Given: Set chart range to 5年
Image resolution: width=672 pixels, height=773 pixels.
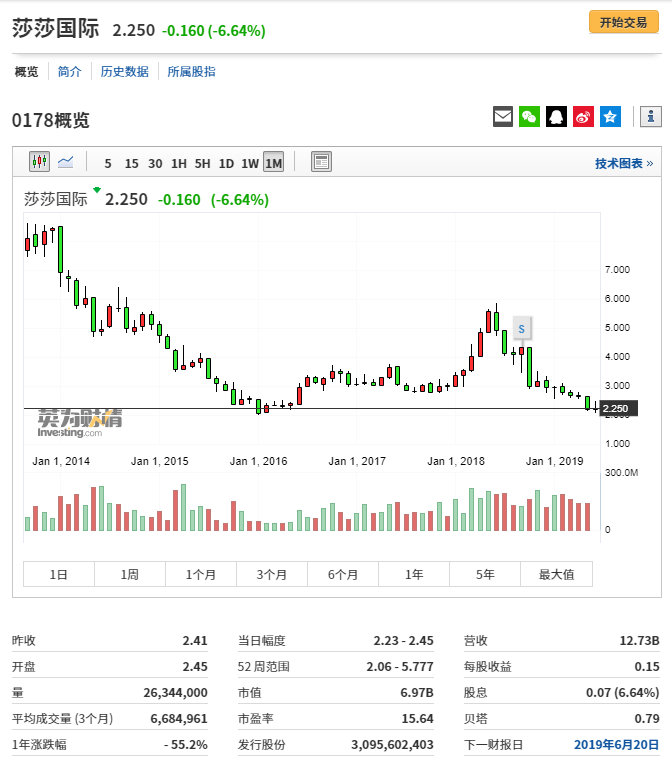Looking at the screenshot, I should [485, 574].
